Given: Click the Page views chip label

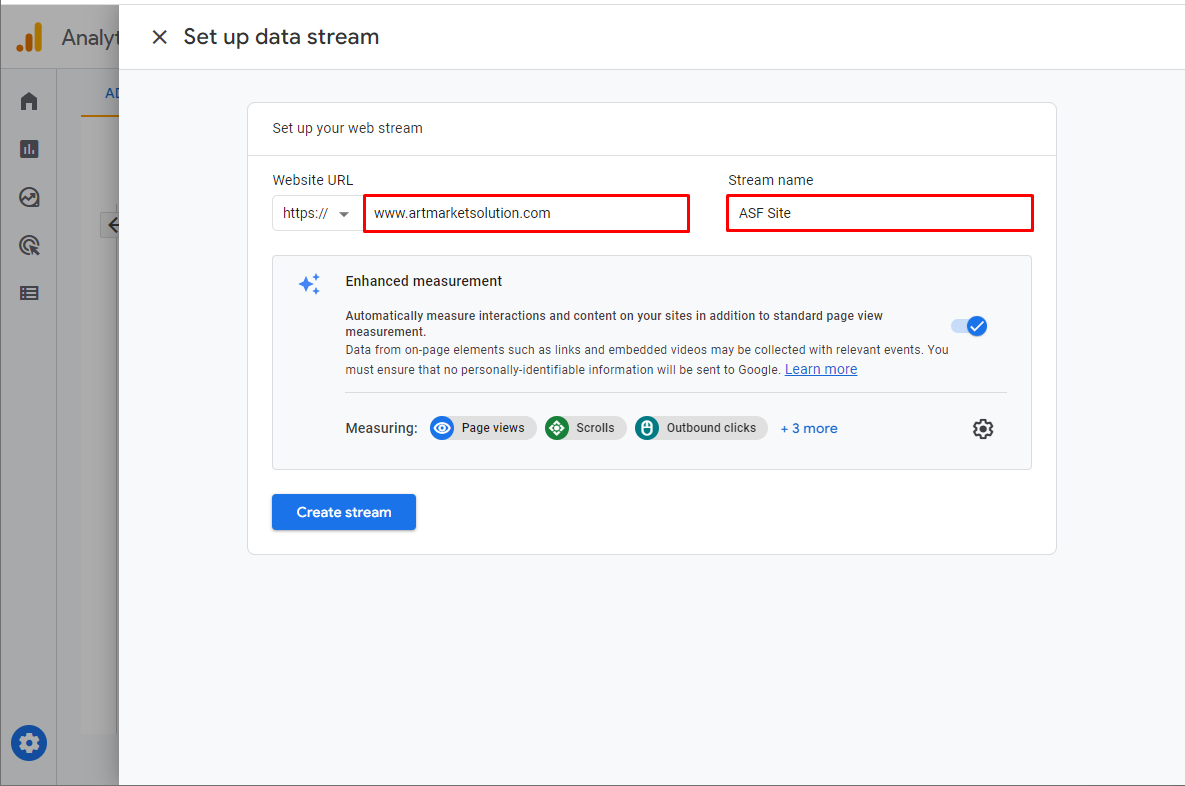Looking at the screenshot, I should click(493, 428).
